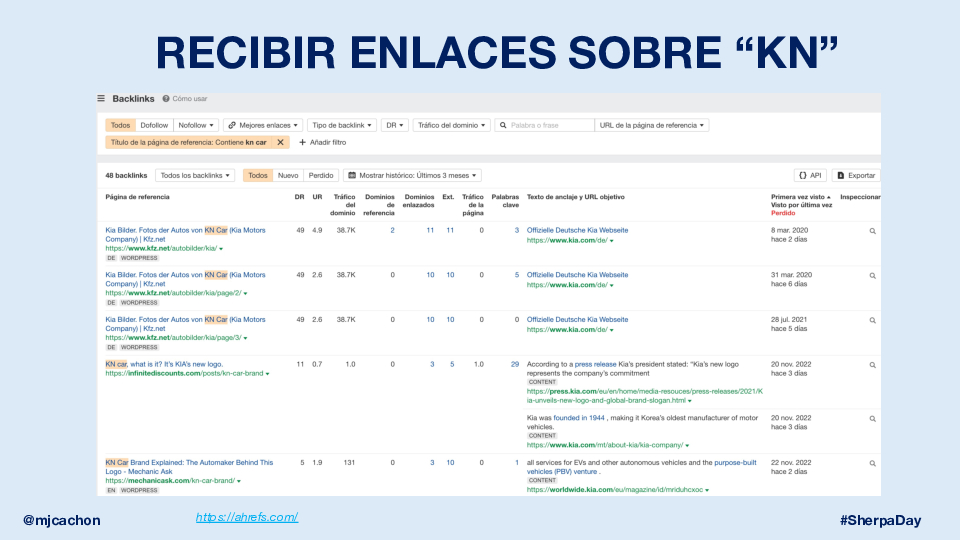Sort by the DR column header
960x540 pixels.
tap(299, 197)
